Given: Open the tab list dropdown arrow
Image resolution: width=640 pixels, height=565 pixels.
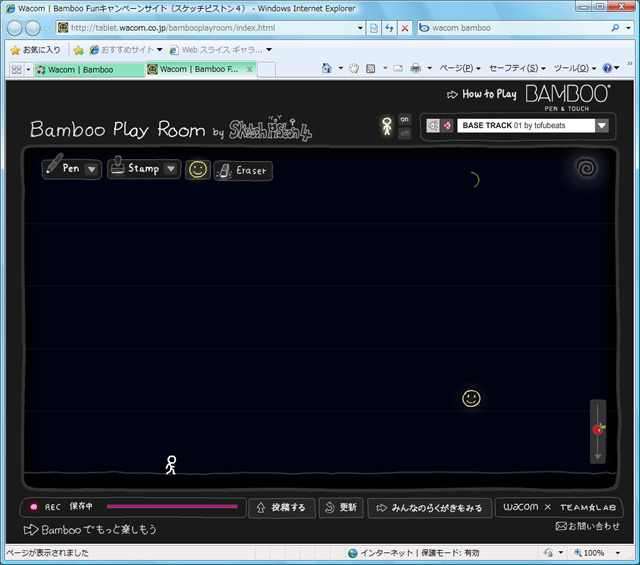Looking at the screenshot, I should pyautogui.click(x=28, y=69).
